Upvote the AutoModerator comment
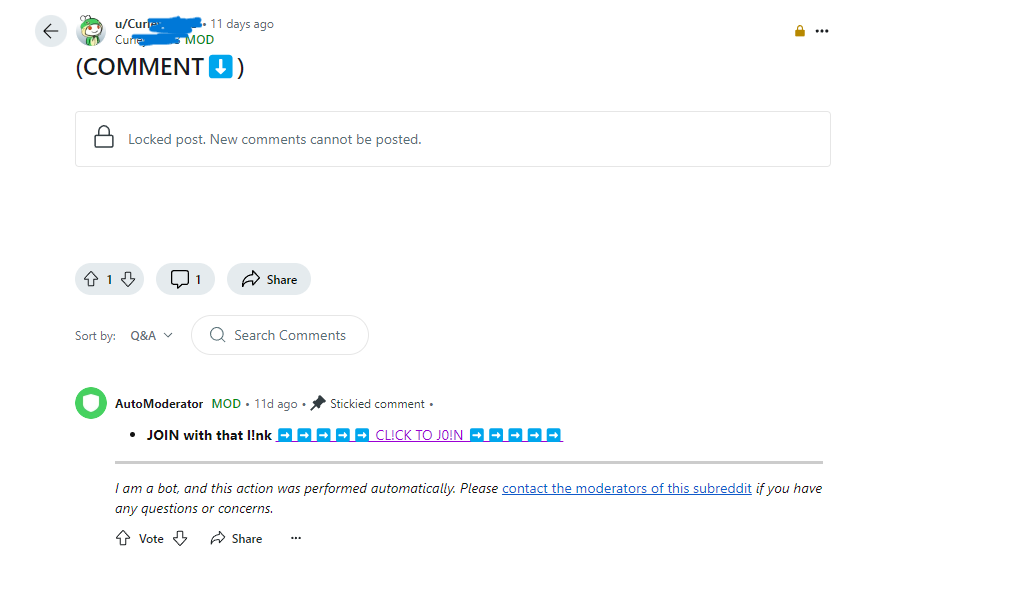 pyautogui.click(x=123, y=539)
